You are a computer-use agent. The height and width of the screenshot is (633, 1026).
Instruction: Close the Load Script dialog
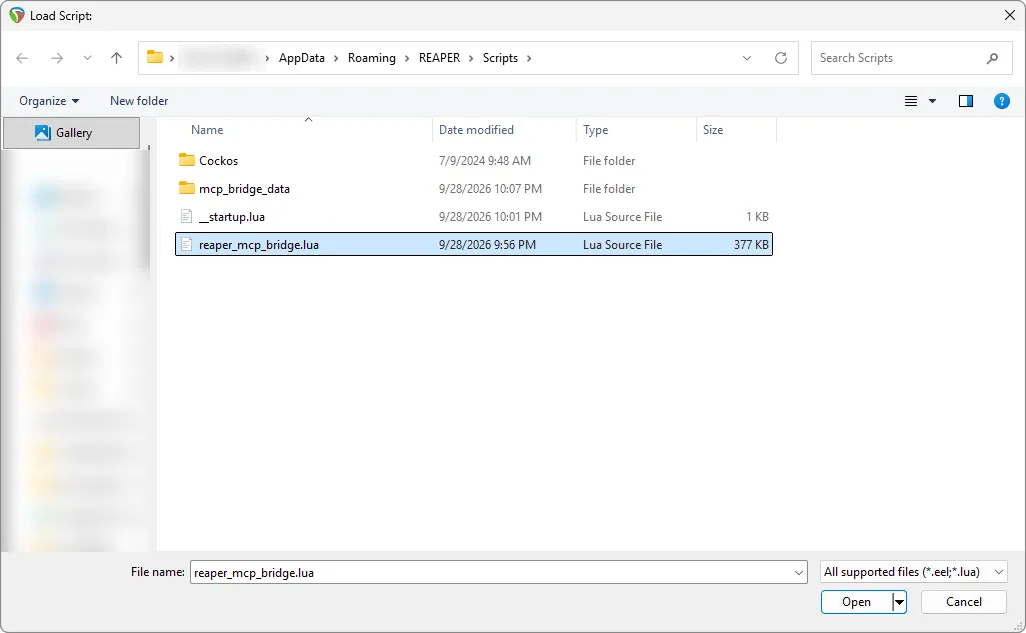[x=1010, y=15]
